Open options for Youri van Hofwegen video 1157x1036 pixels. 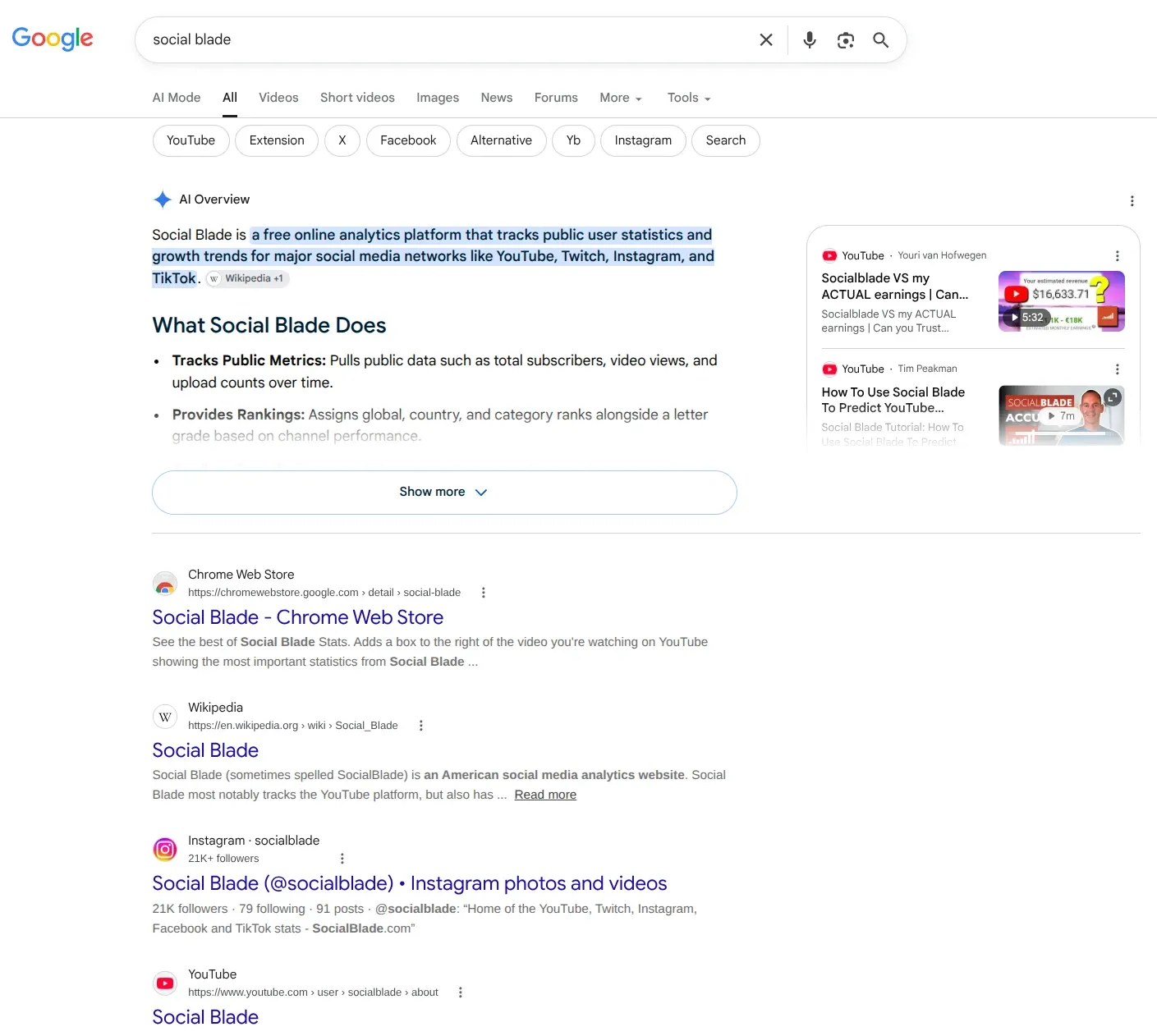pyautogui.click(x=1117, y=256)
